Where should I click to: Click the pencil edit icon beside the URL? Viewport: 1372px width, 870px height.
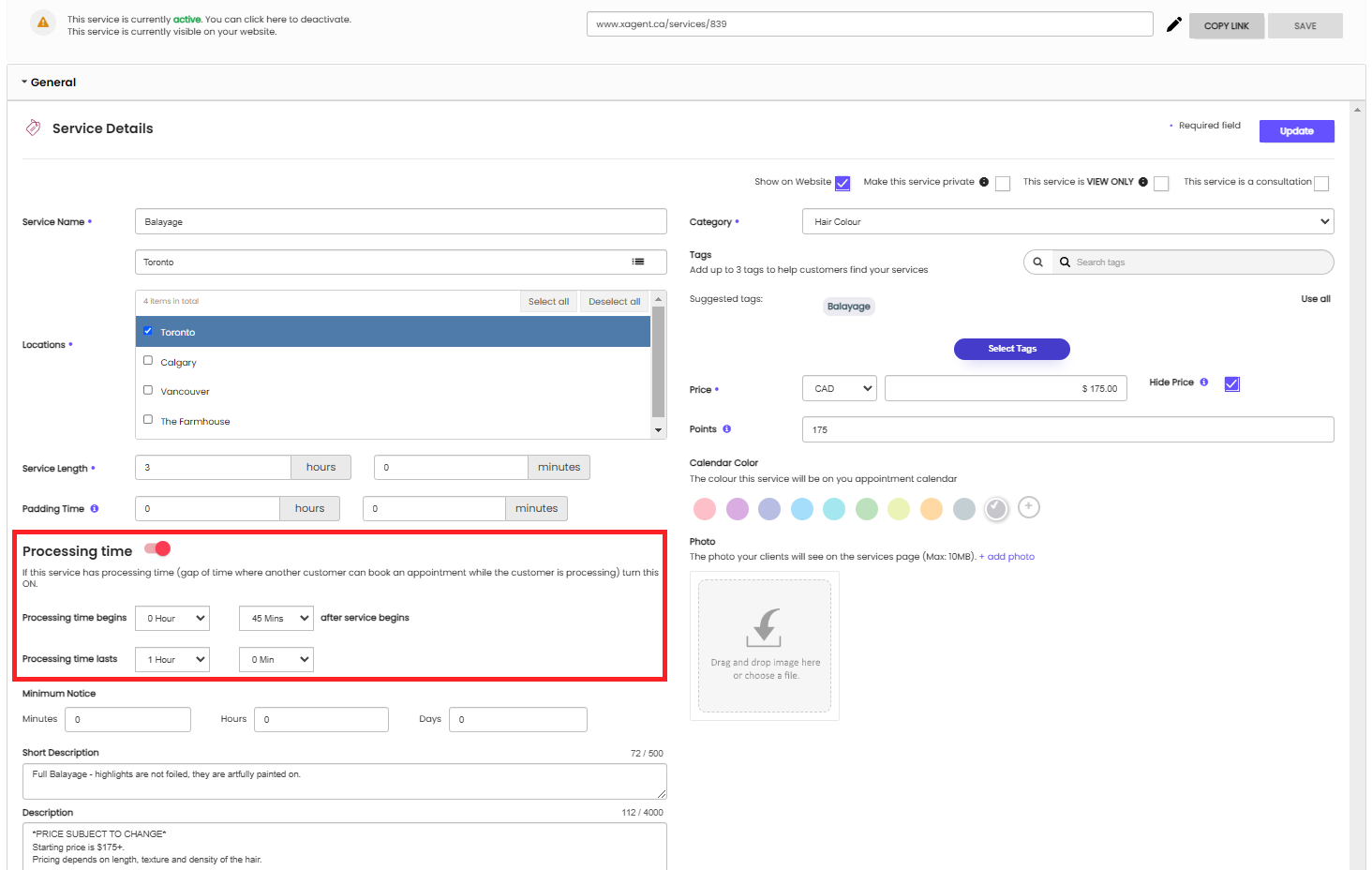(1173, 25)
